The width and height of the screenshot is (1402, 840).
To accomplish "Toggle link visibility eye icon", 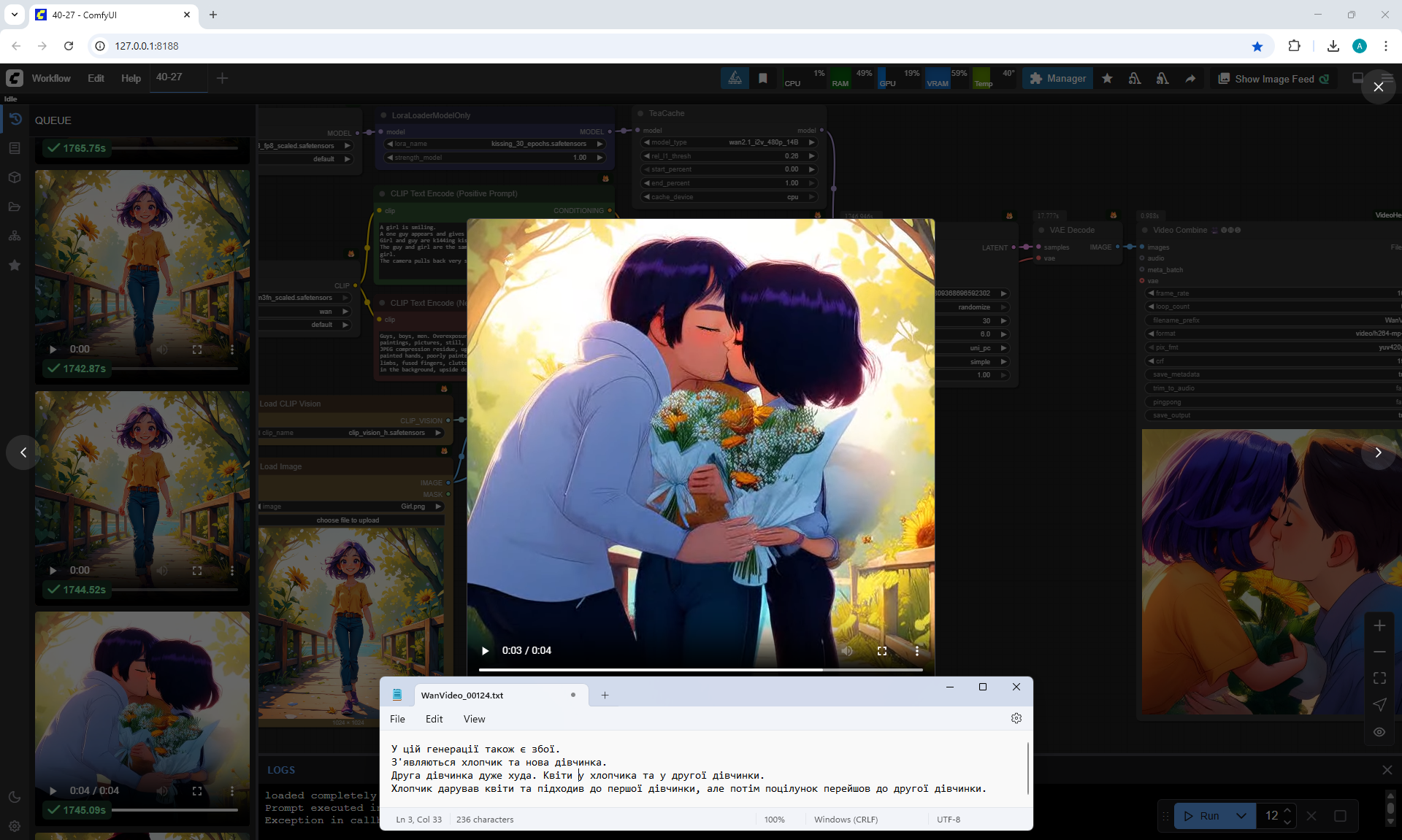I will tap(1379, 731).
